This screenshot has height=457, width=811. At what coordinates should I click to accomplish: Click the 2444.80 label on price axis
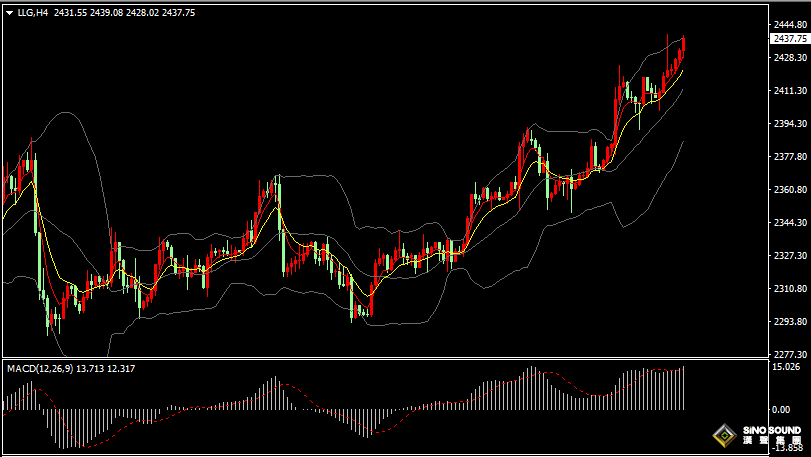click(x=789, y=25)
